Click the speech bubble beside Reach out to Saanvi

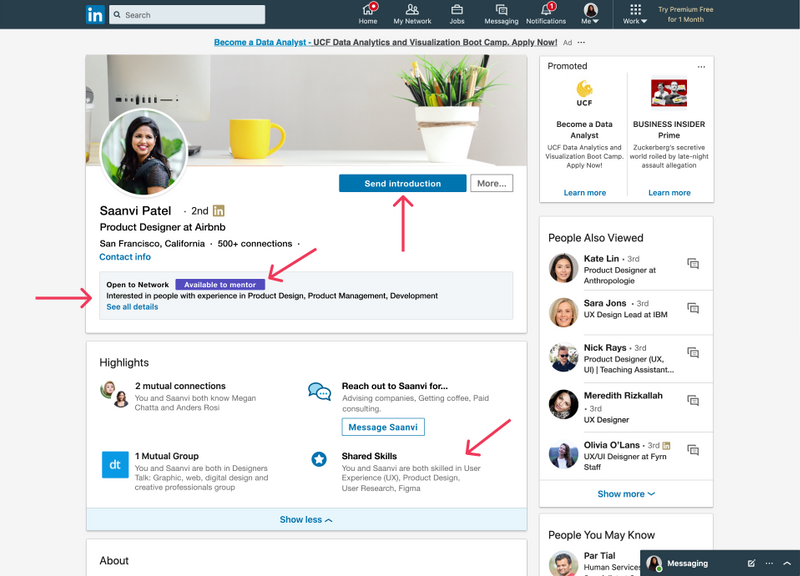321,392
